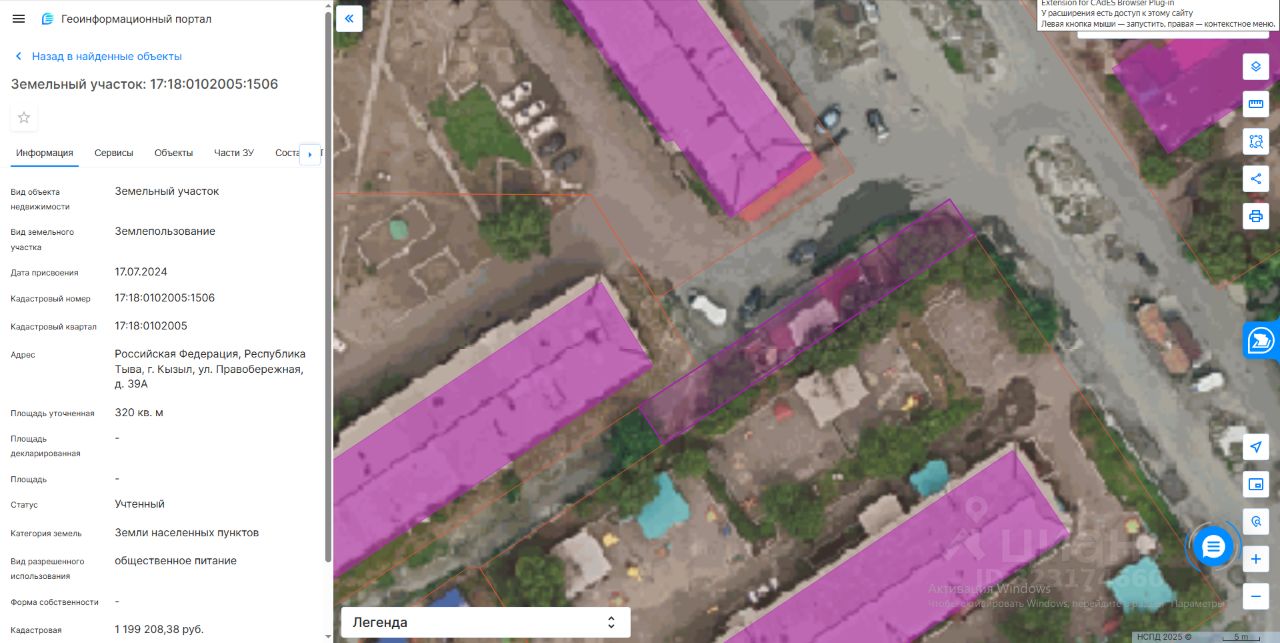Open the map layers tool

point(1256,67)
